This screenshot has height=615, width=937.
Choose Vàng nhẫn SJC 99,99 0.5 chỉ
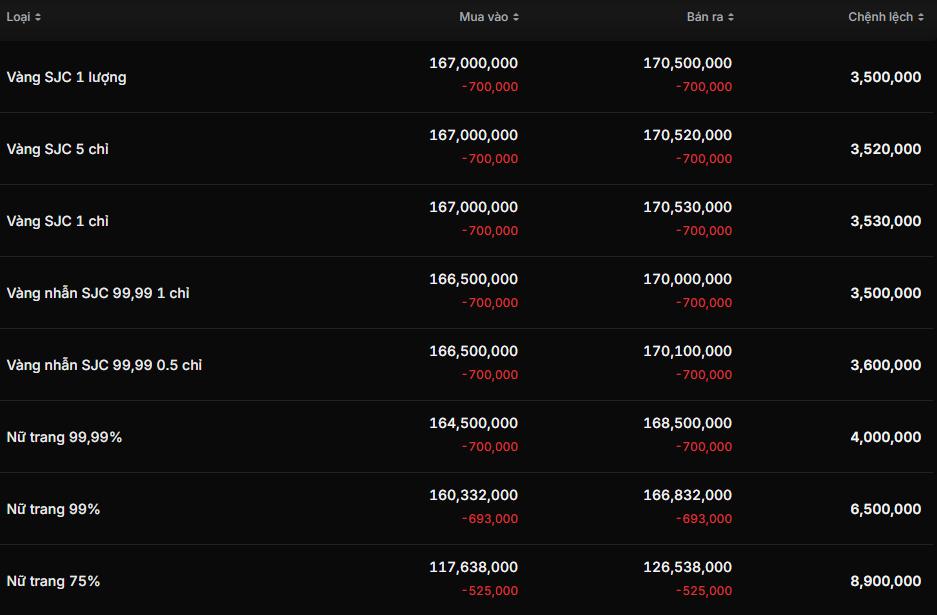[x=104, y=365]
